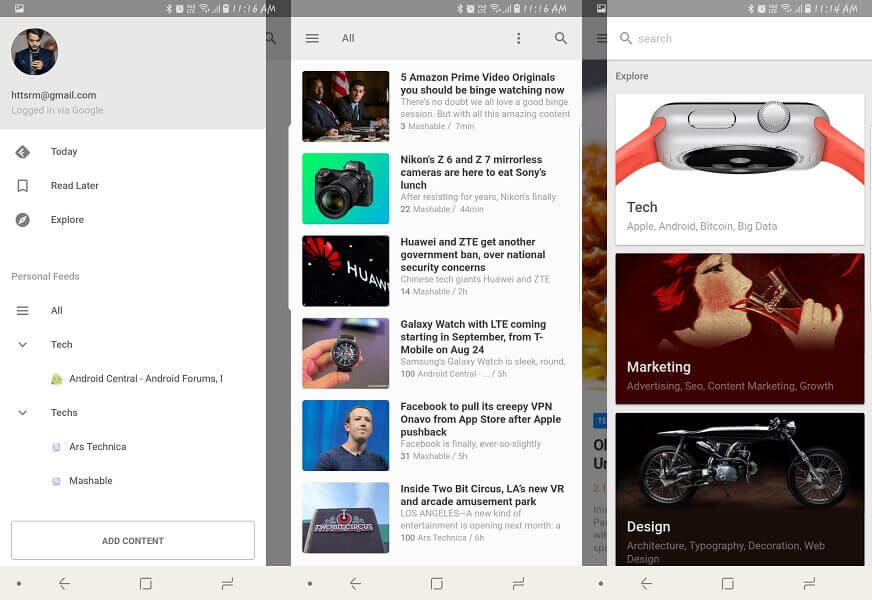The height and width of the screenshot is (600, 872).
Task: Tap recent apps button on left screen
Action: pyautogui.click(x=227, y=583)
